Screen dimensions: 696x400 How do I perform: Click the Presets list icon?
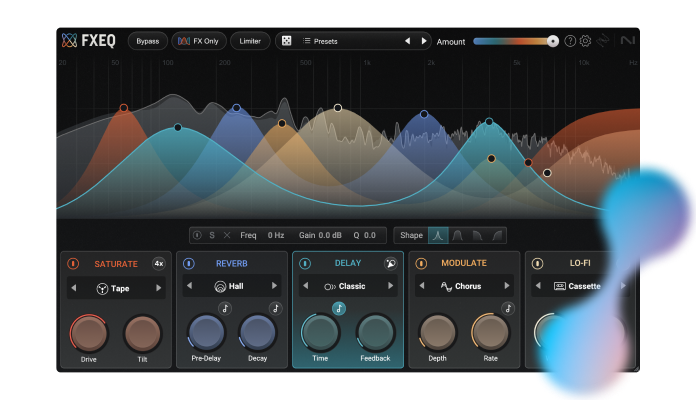click(306, 41)
